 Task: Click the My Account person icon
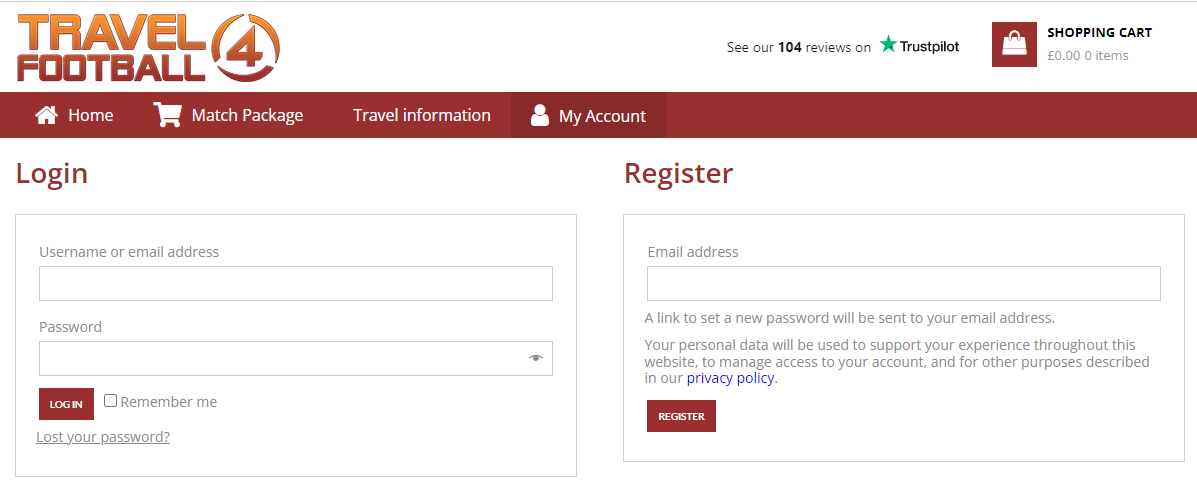540,115
